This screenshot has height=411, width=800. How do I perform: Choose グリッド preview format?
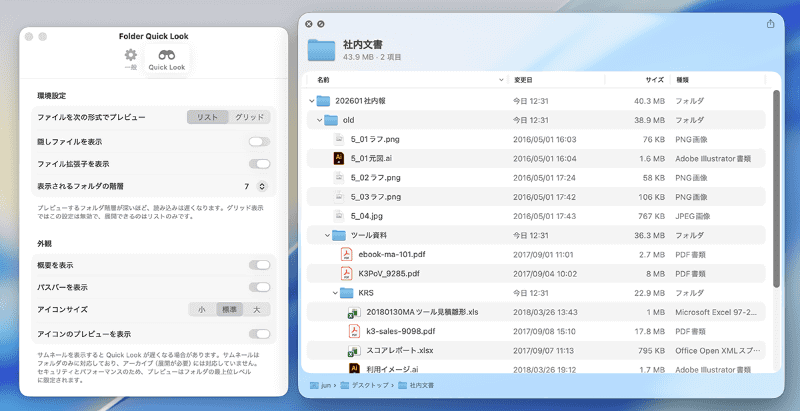tap(249, 117)
